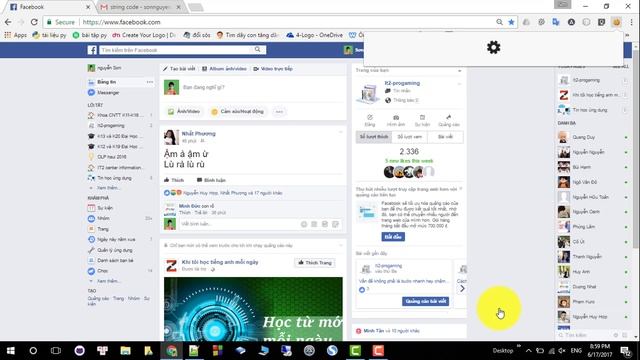Click the Facebook search magnifier button

[x=258, y=49]
